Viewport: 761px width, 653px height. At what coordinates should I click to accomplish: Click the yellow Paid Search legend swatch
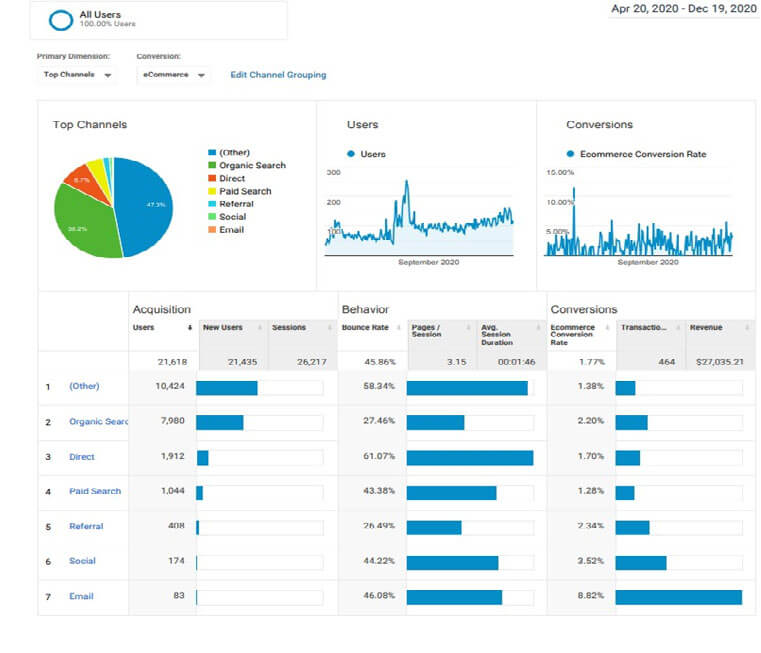coord(212,191)
